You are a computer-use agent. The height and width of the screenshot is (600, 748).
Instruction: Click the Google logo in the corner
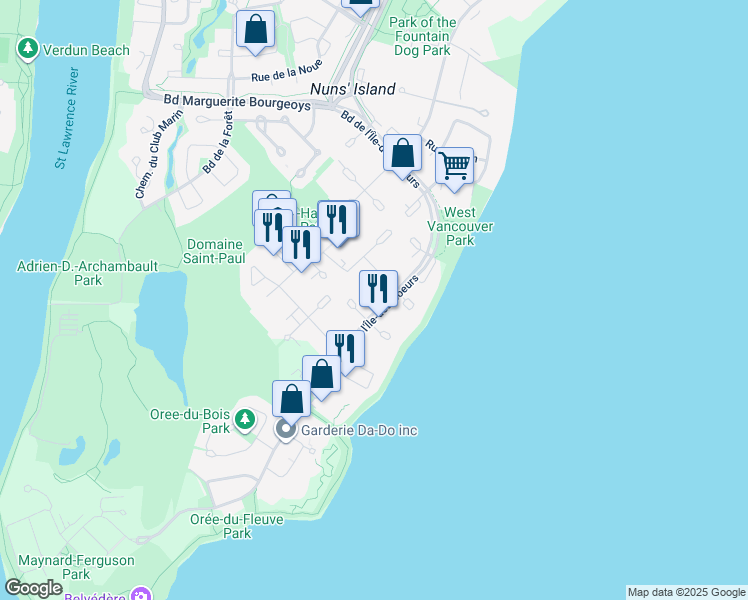33,588
